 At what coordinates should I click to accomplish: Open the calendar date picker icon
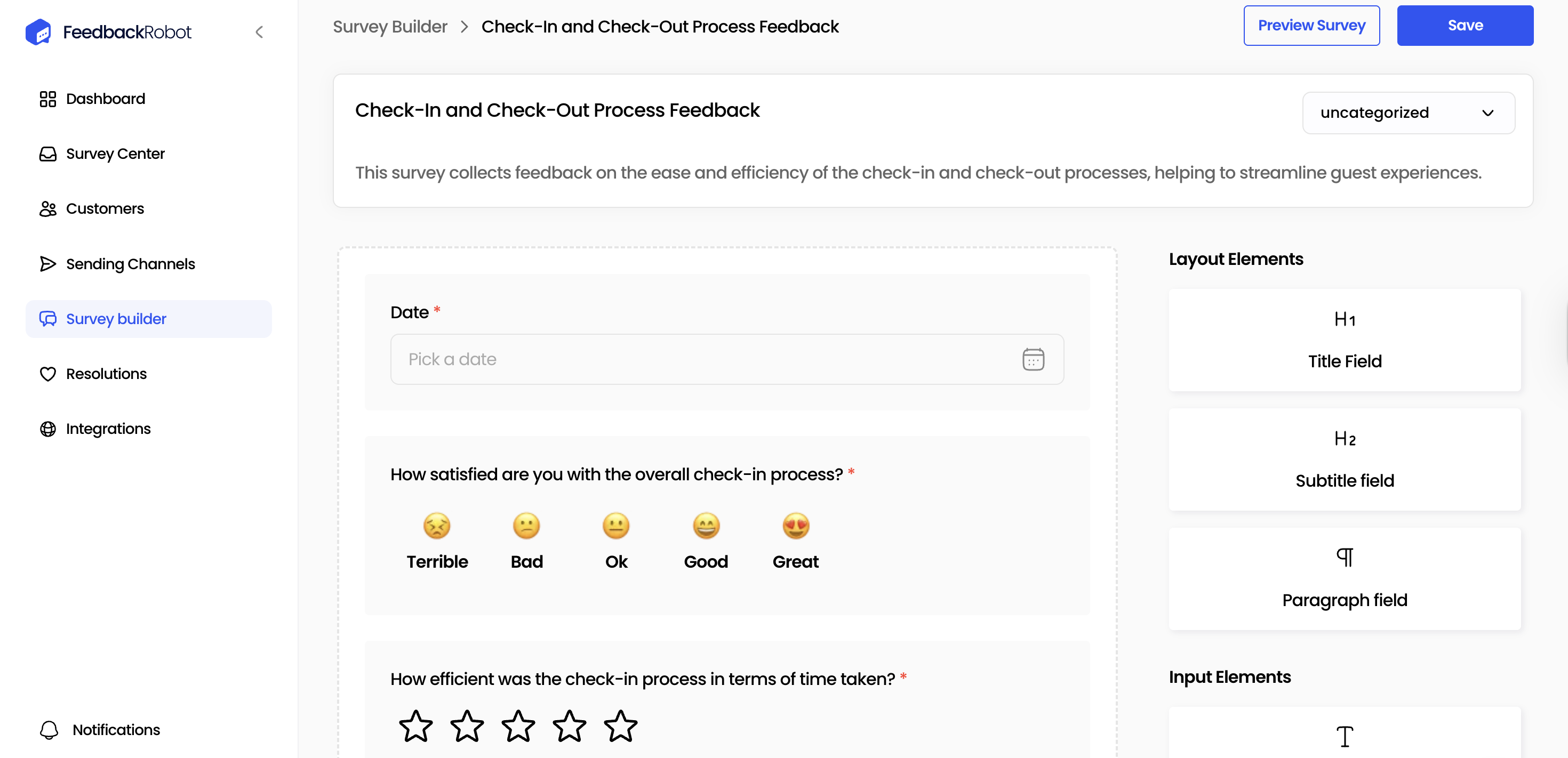1034,359
